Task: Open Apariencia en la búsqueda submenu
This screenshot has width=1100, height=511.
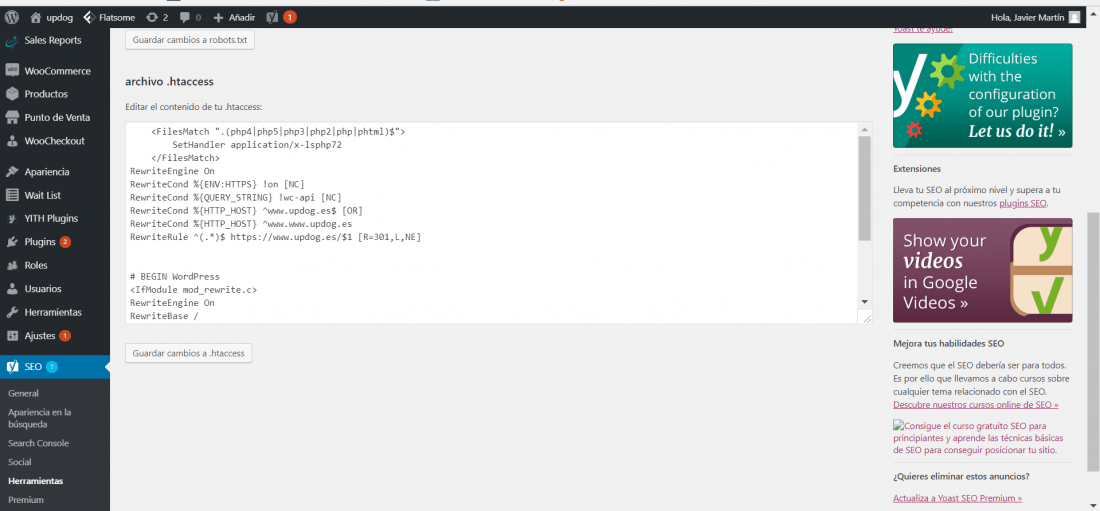Action: pos(39,418)
